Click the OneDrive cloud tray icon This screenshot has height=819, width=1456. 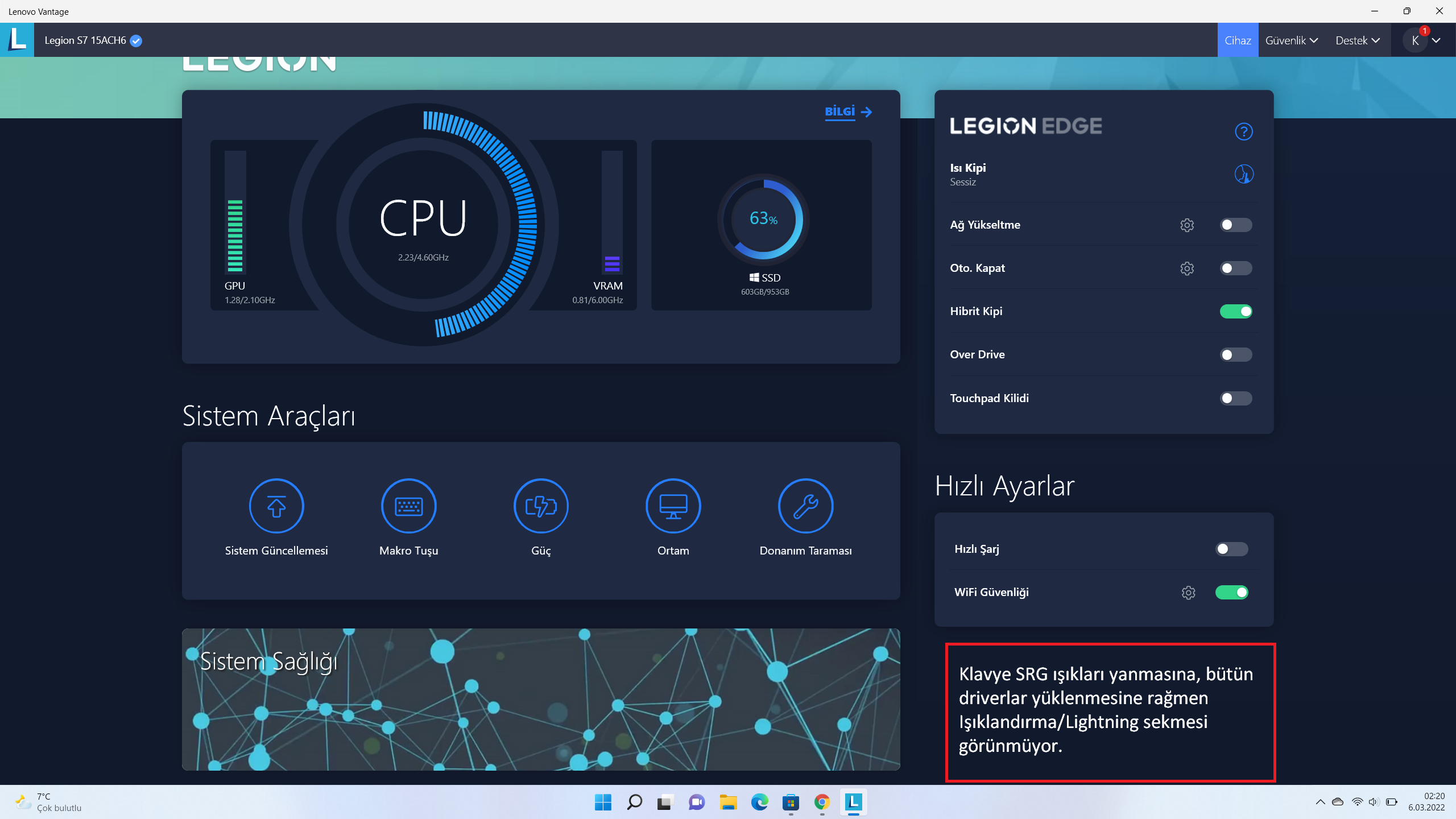point(1338,802)
